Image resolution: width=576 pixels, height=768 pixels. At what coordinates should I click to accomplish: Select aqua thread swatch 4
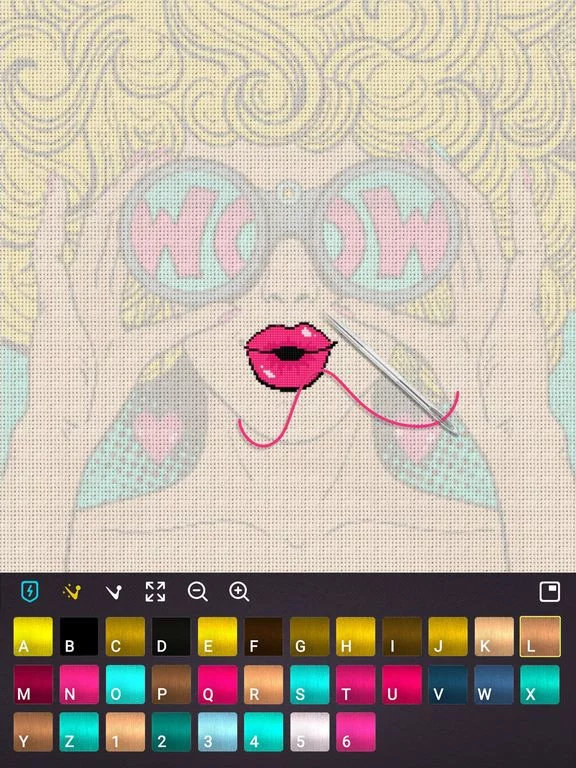click(x=264, y=732)
